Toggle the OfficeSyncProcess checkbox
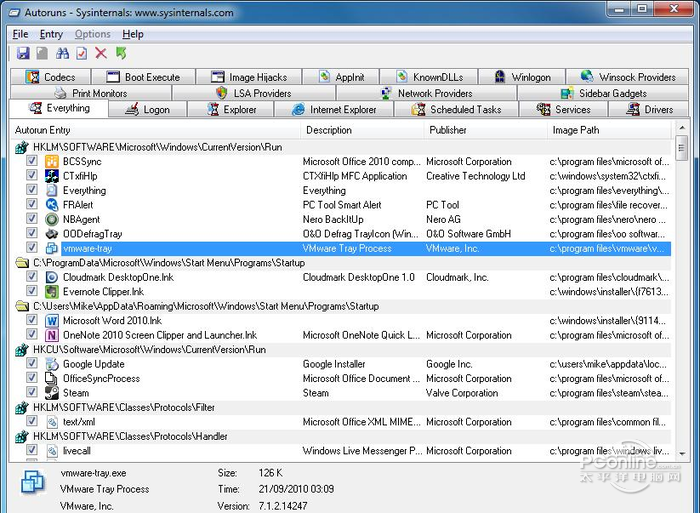 click(32, 379)
